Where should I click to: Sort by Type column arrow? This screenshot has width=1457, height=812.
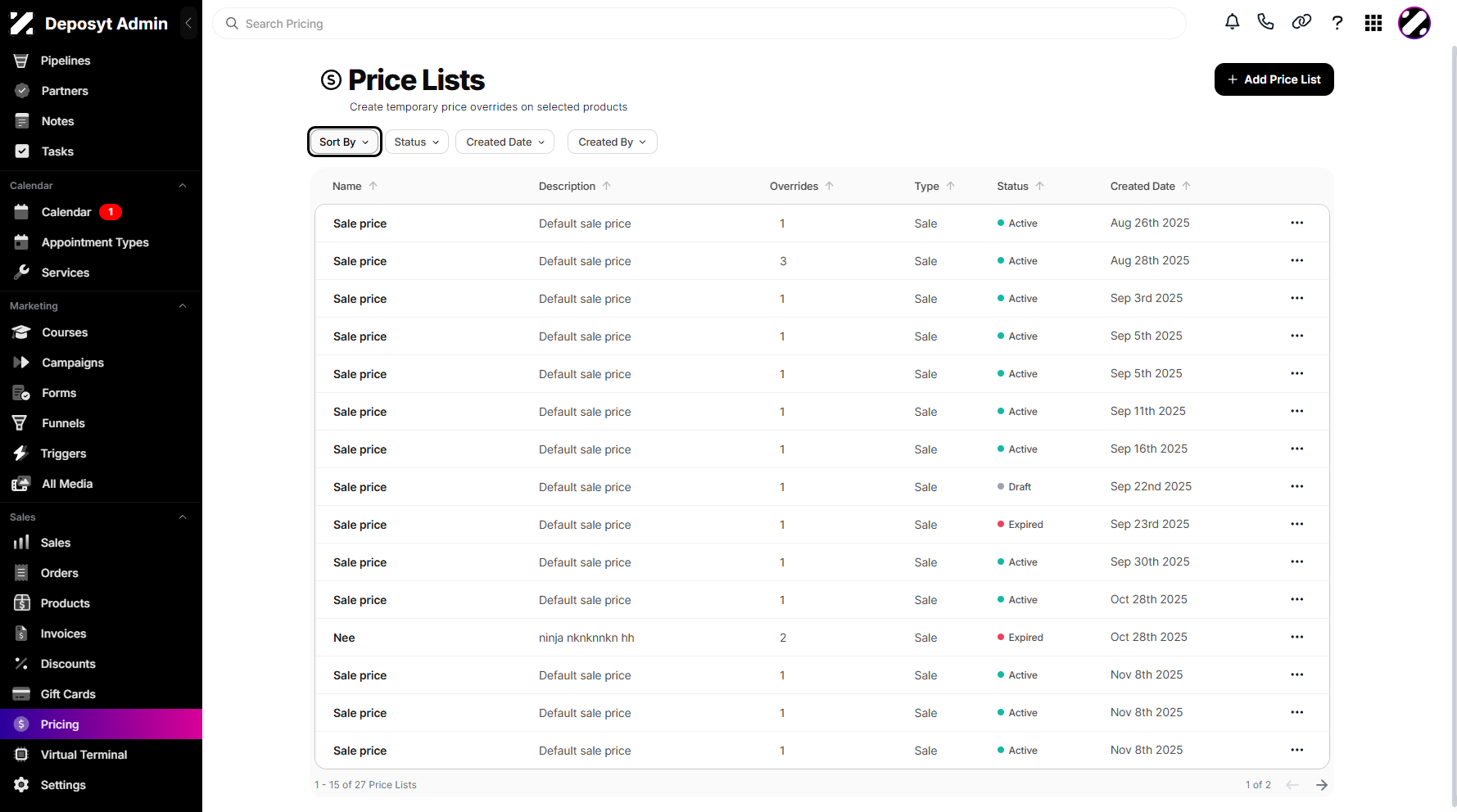click(951, 186)
